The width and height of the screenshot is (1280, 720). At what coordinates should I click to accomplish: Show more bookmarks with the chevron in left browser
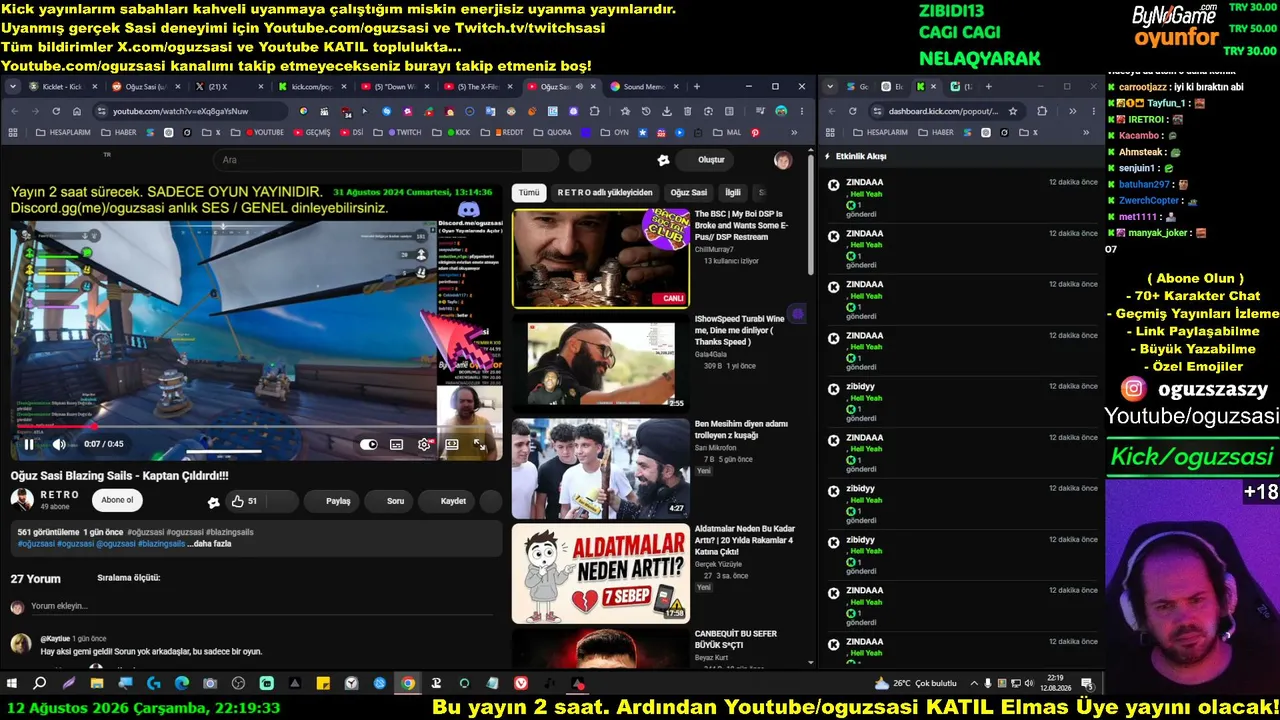(x=795, y=132)
